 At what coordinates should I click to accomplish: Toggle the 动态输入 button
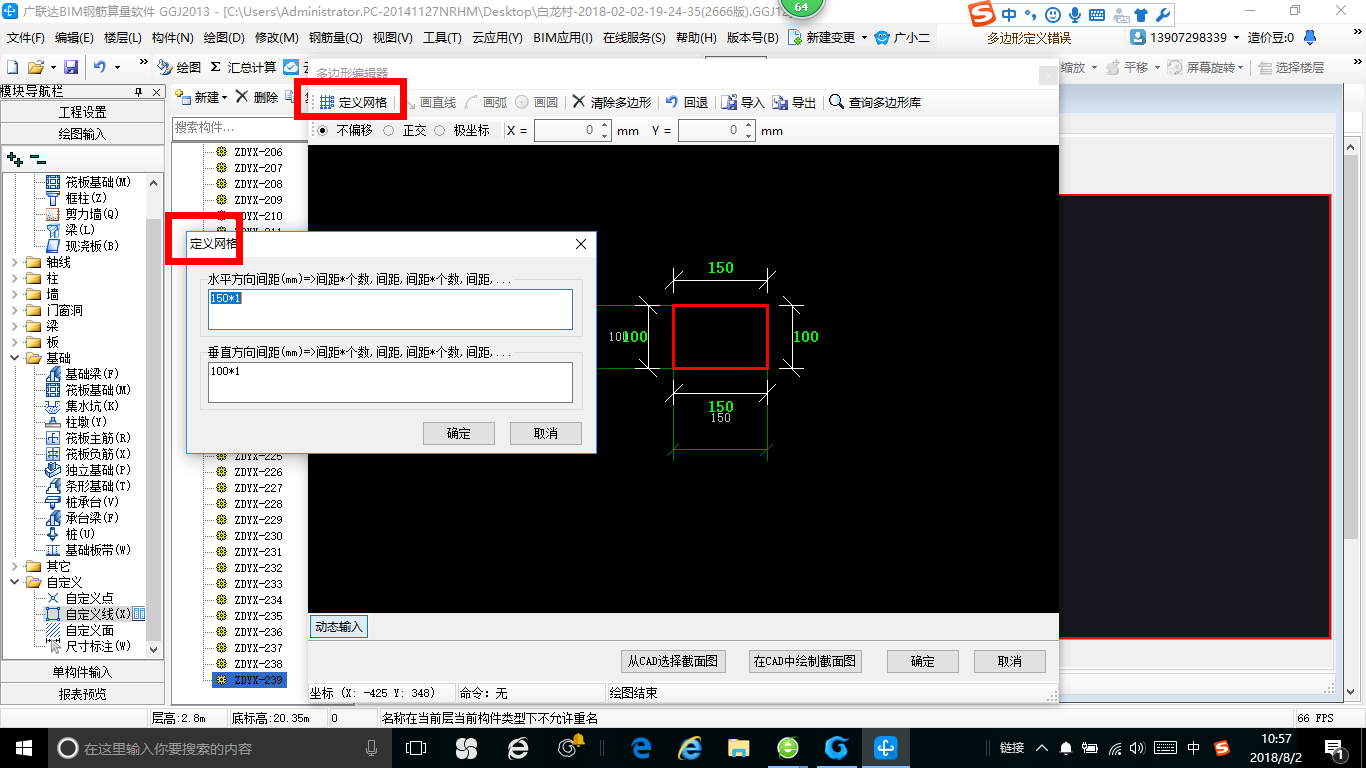[339, 627]
